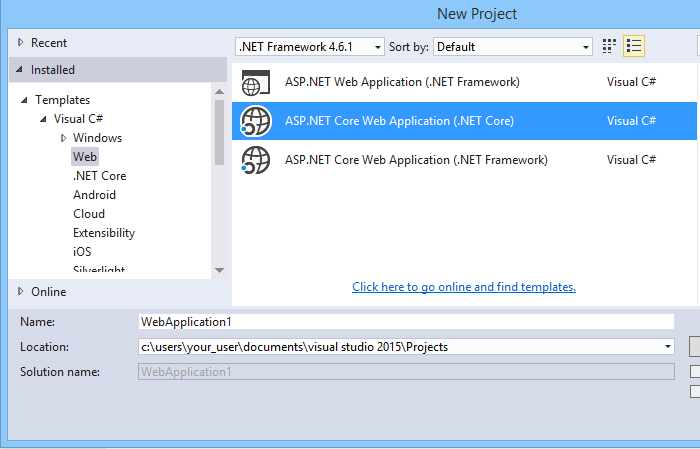Select the Cloud template category
The height and width of the screenshot is (449, 700).
click(89, 214)
